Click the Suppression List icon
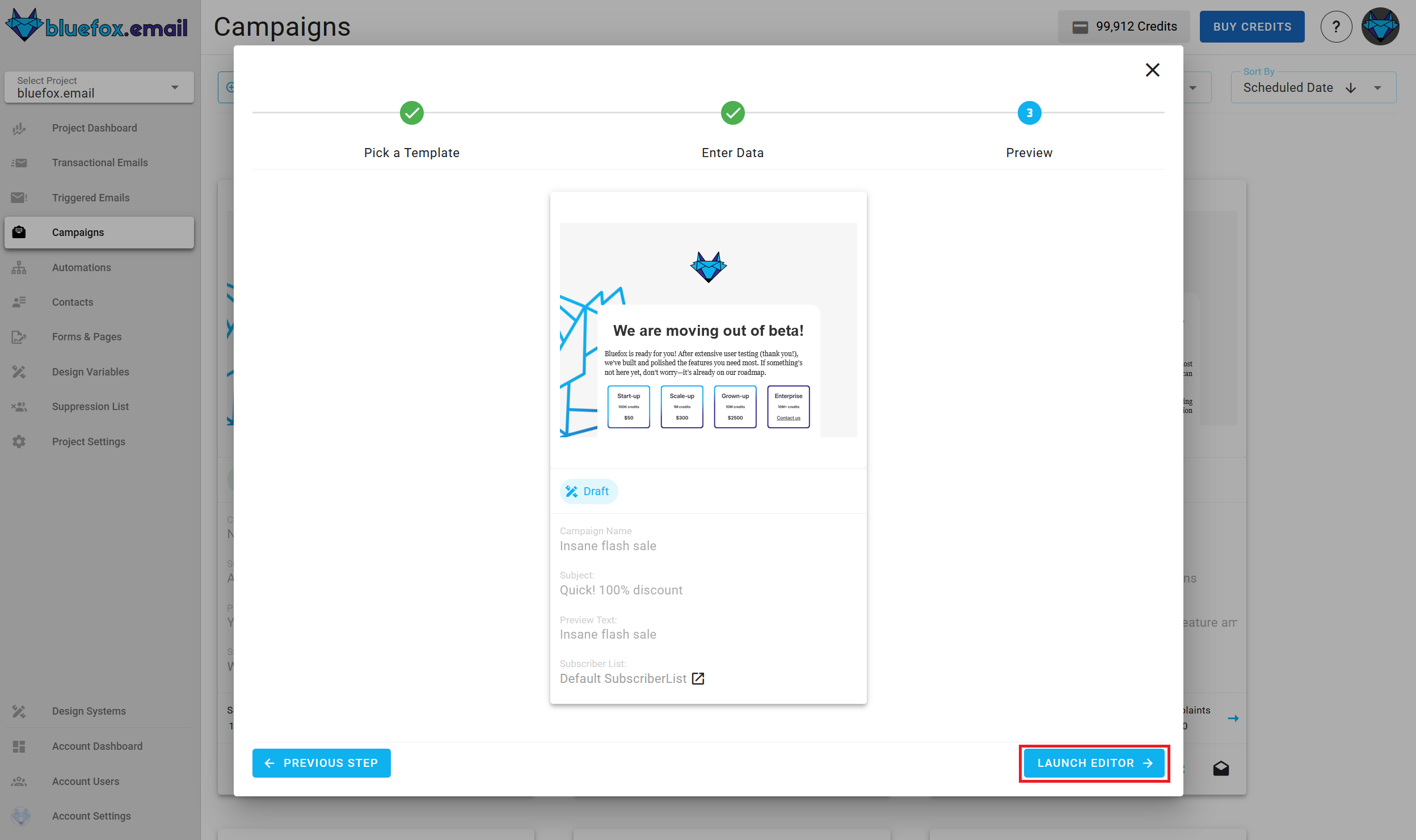This screenshot has height=840, width=1416. point(19,407)
